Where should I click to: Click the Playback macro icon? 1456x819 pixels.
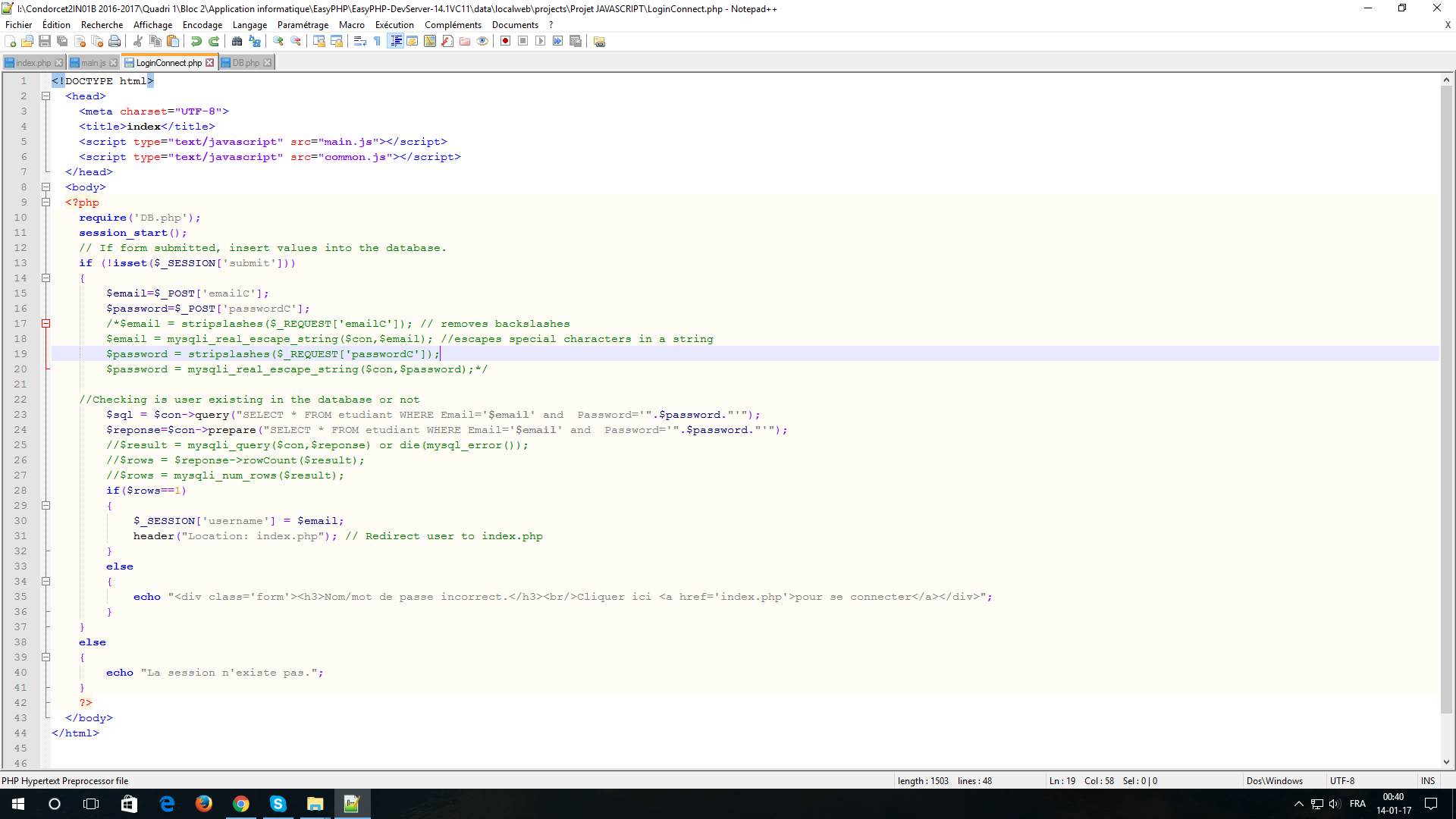tap(541, 42)
